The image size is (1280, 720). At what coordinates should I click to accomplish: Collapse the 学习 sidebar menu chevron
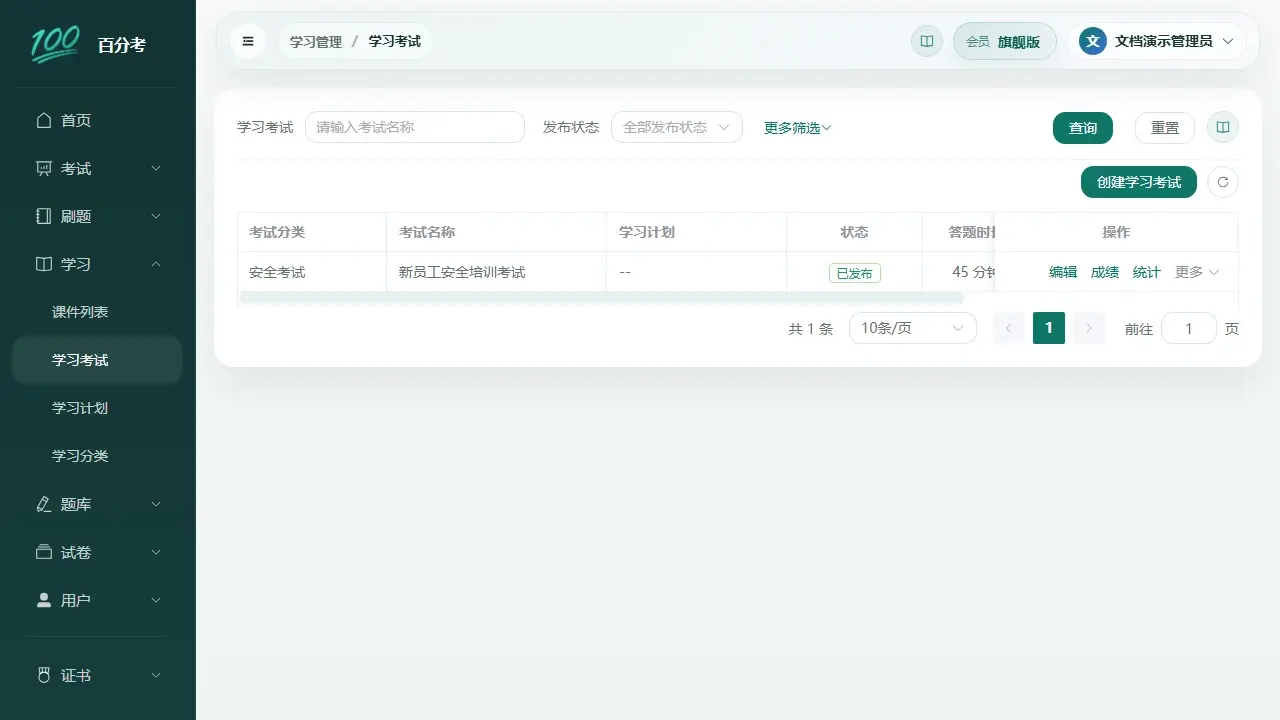156,264
